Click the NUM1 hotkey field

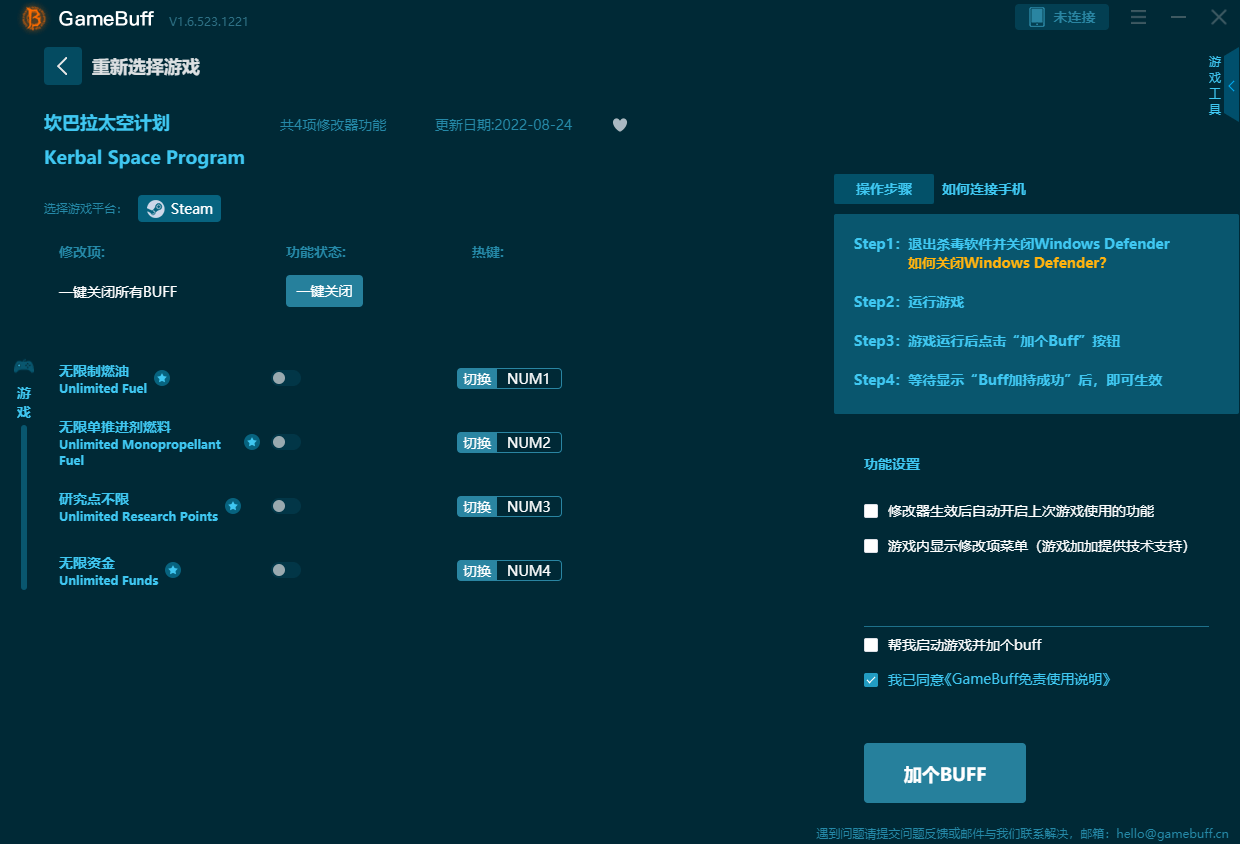[x=529, y=379]
